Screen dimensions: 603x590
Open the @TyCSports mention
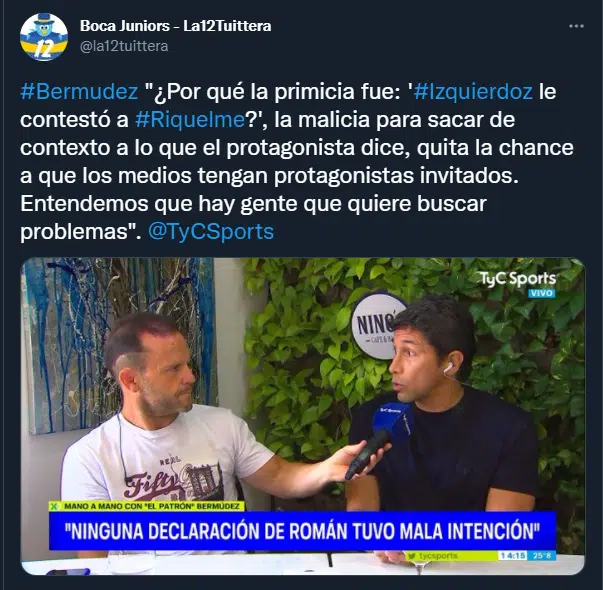tap(211, 232)
